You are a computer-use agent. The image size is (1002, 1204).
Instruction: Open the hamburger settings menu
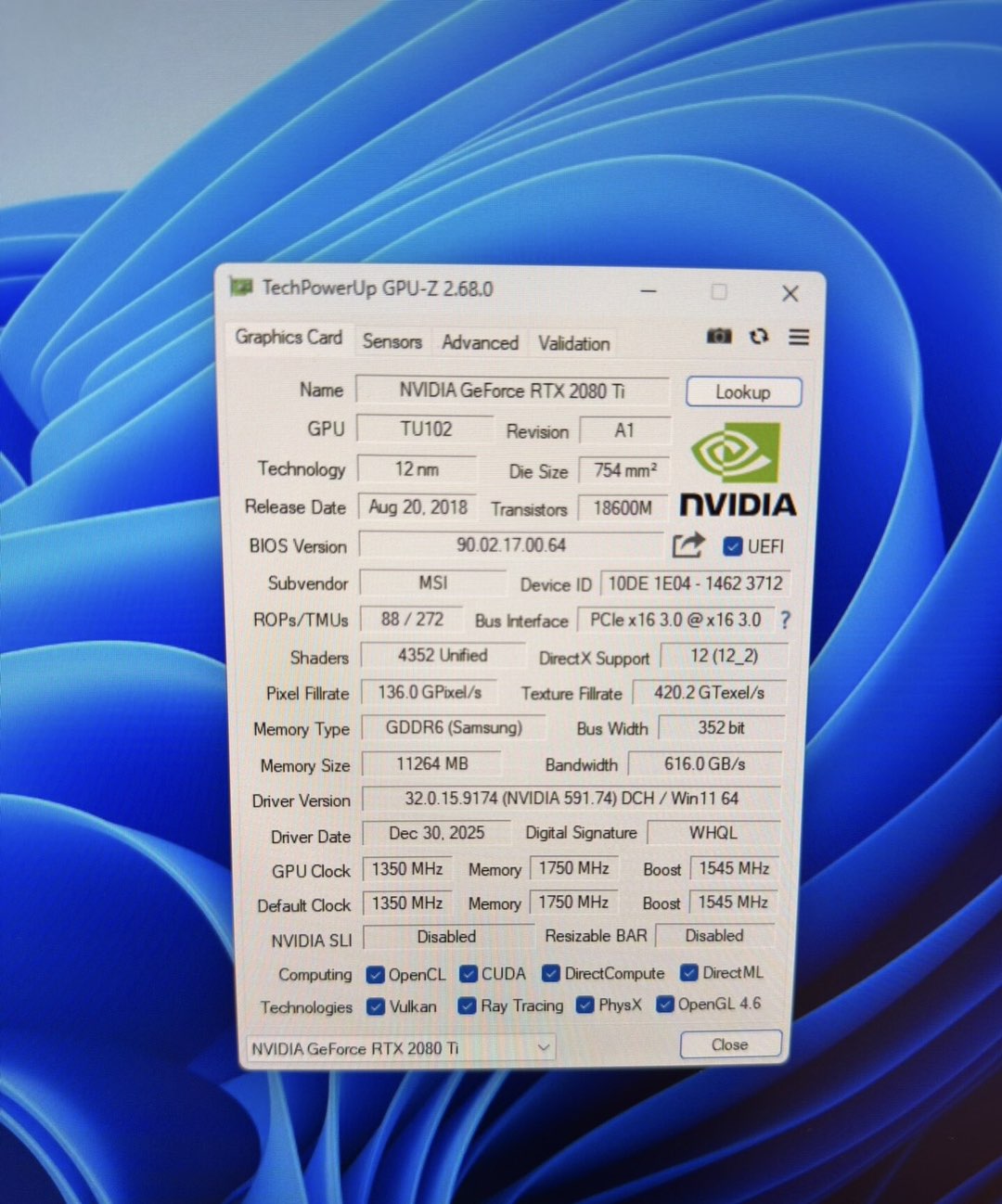click(799, 337)
